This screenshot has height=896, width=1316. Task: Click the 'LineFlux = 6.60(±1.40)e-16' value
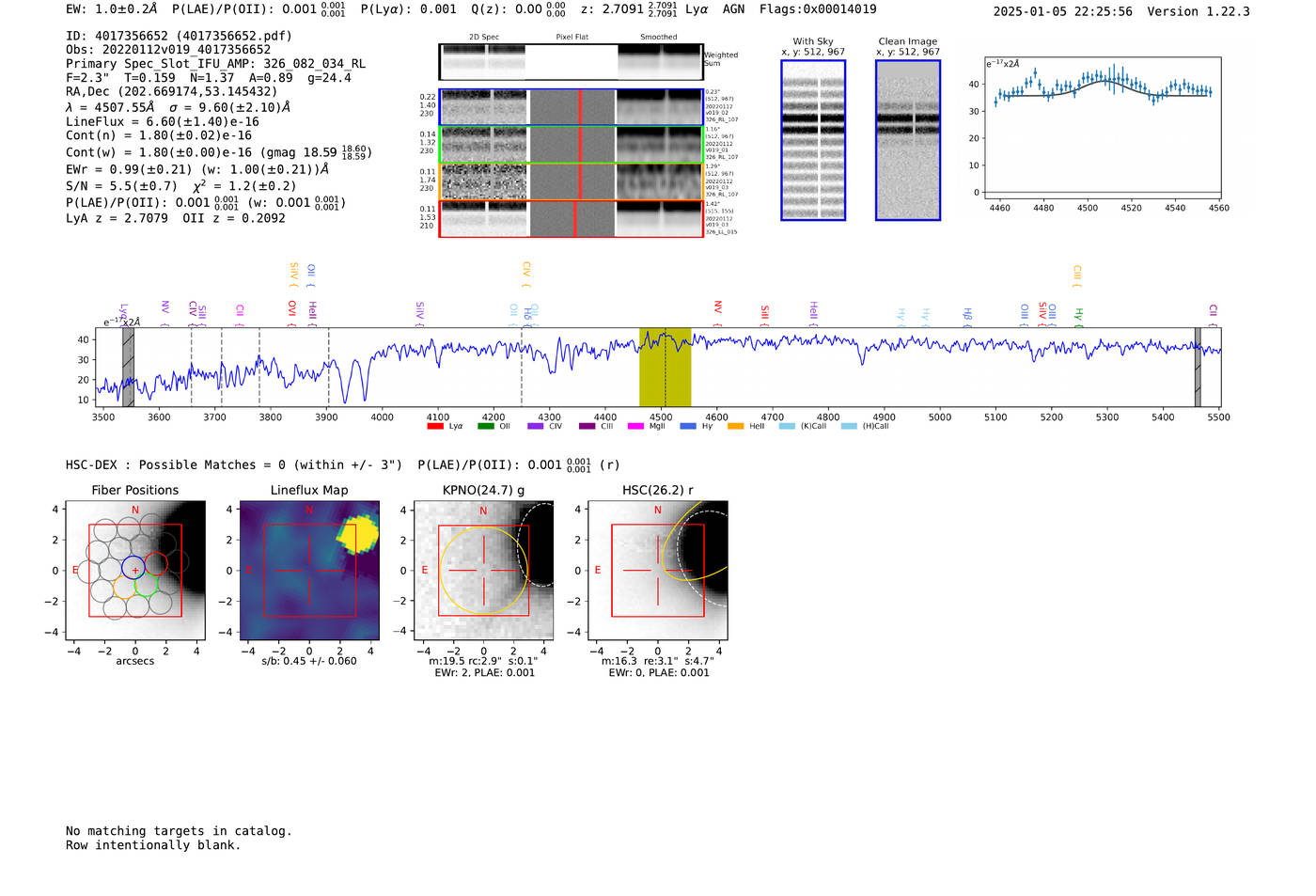[163, 121]
